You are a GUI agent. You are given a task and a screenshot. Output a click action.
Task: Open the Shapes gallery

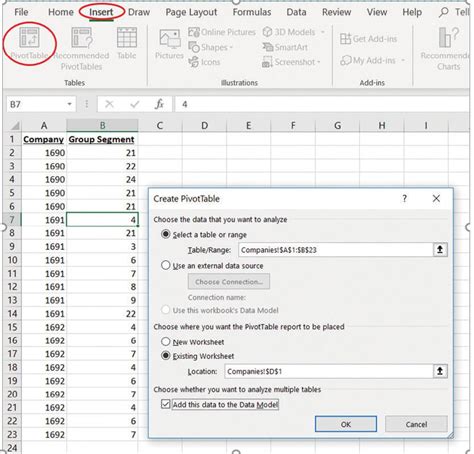(x=211, y=47)
